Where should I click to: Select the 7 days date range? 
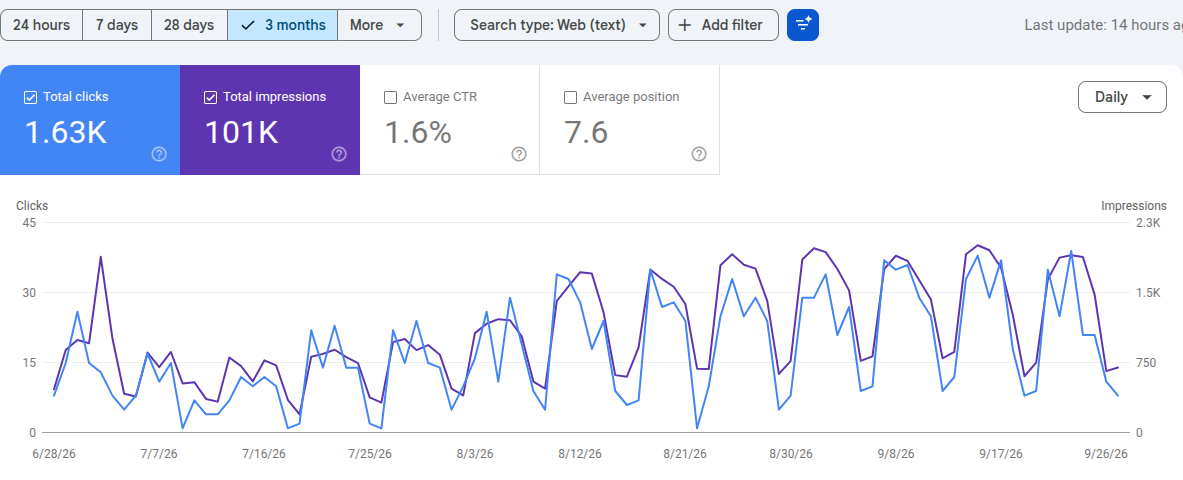117,25
